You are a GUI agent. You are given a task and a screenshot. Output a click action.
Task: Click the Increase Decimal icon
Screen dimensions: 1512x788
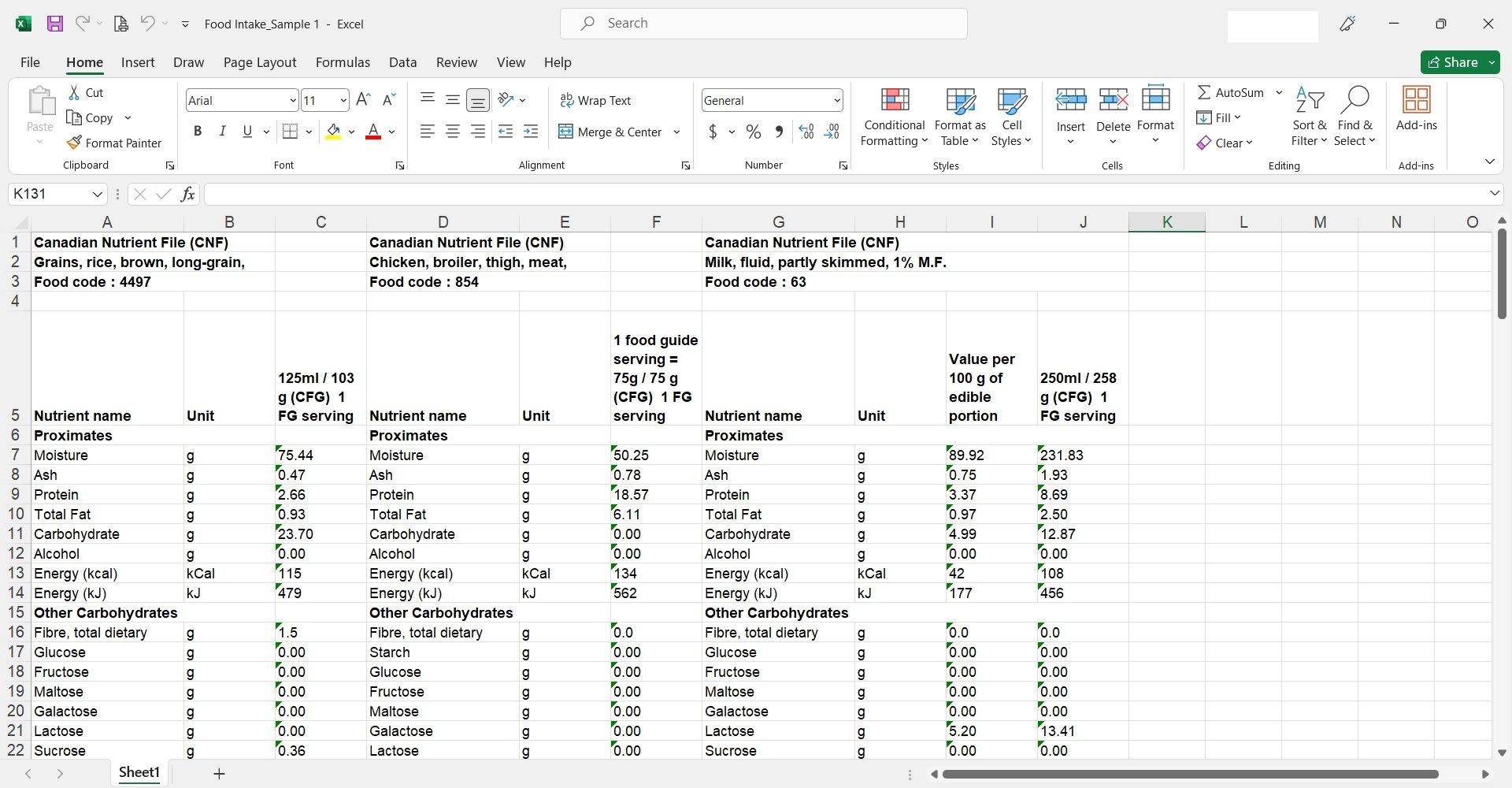click(x=805, y=132)
